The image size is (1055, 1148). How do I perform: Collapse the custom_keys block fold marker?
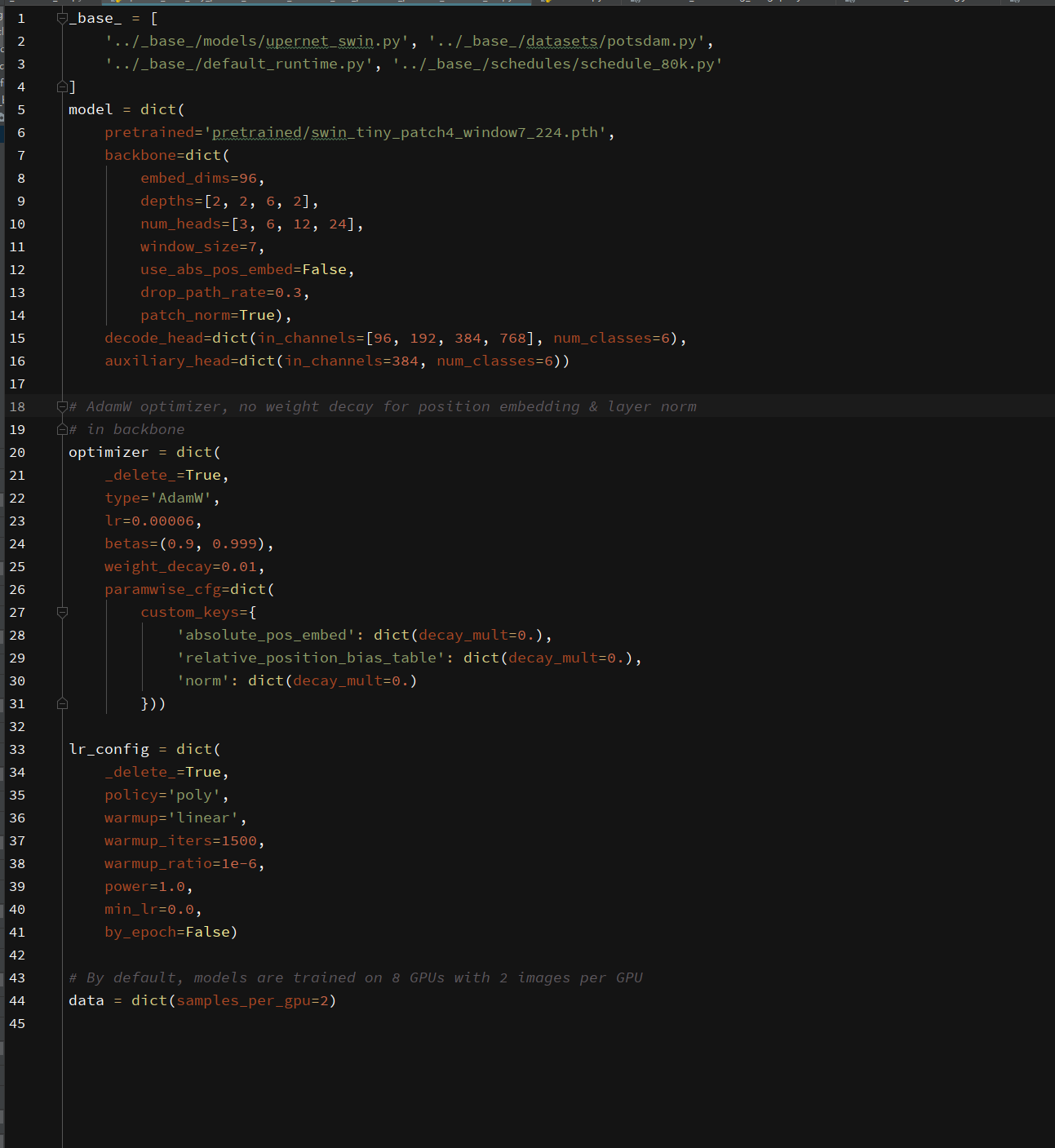click(x=63, y=612)
